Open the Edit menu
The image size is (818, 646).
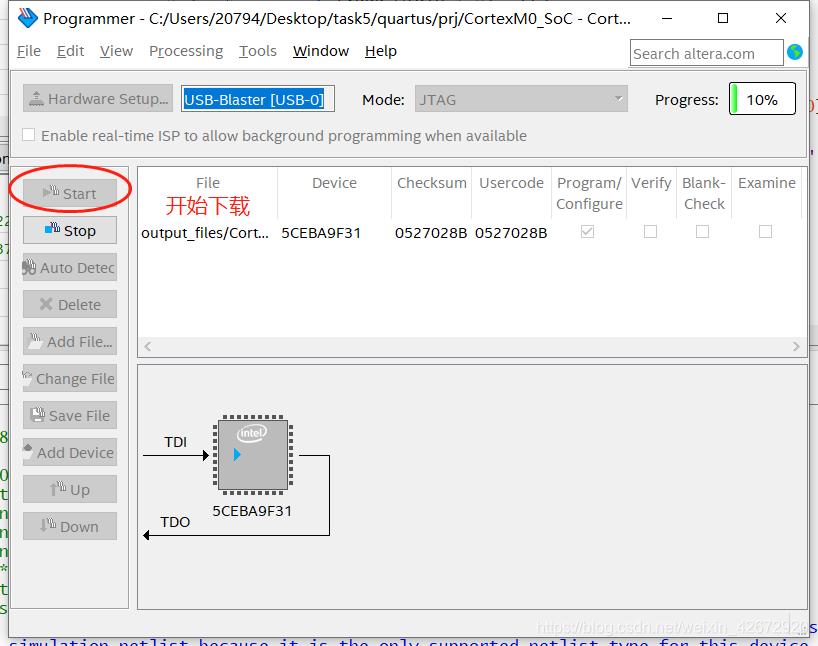[x=70, y=51]
